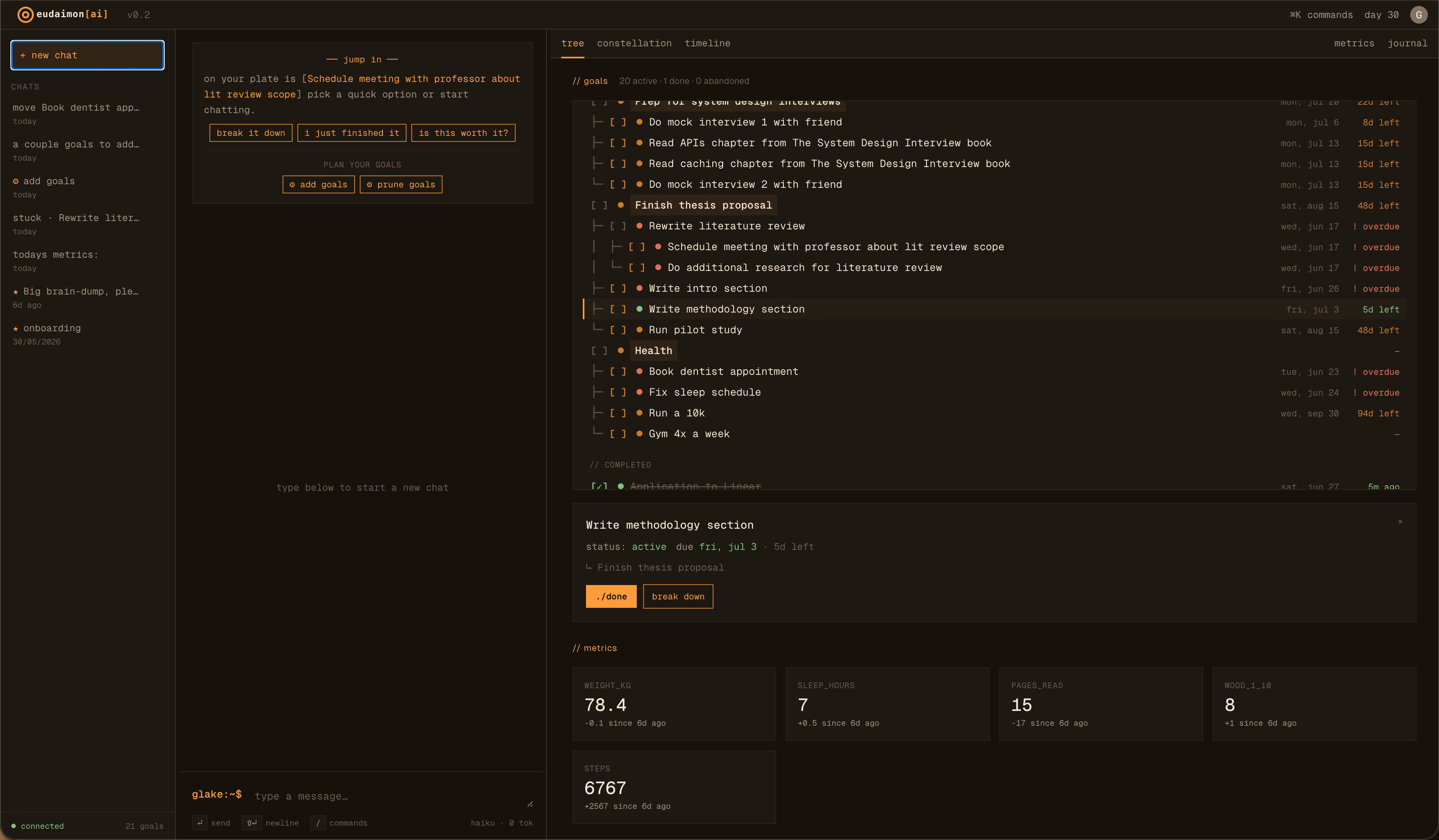Screen dimensions: 1439x840
Task: Click the gear icon beside add goals chat
Action: click(16, 181)
